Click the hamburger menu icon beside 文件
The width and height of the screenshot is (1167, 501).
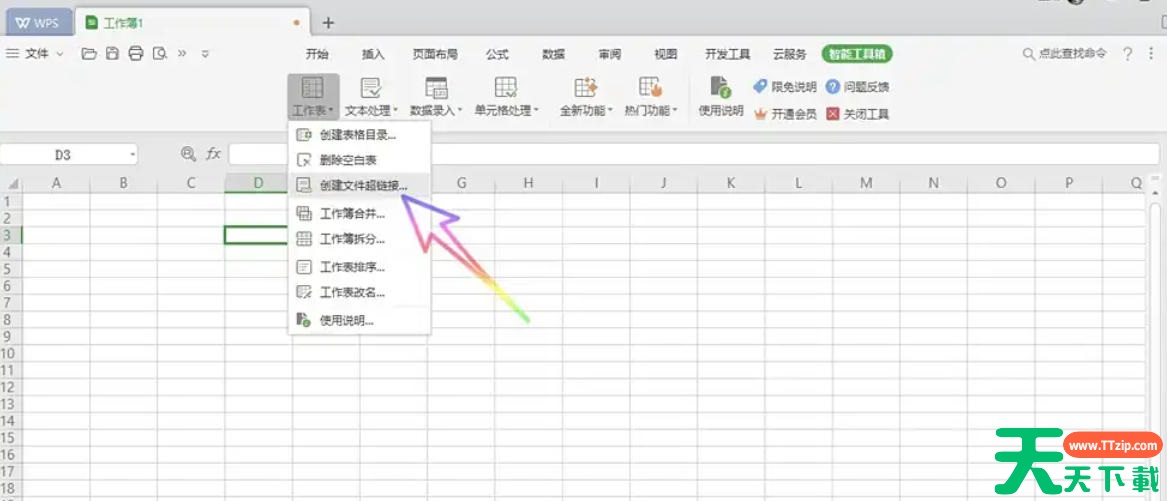click(x=12, y=54)
